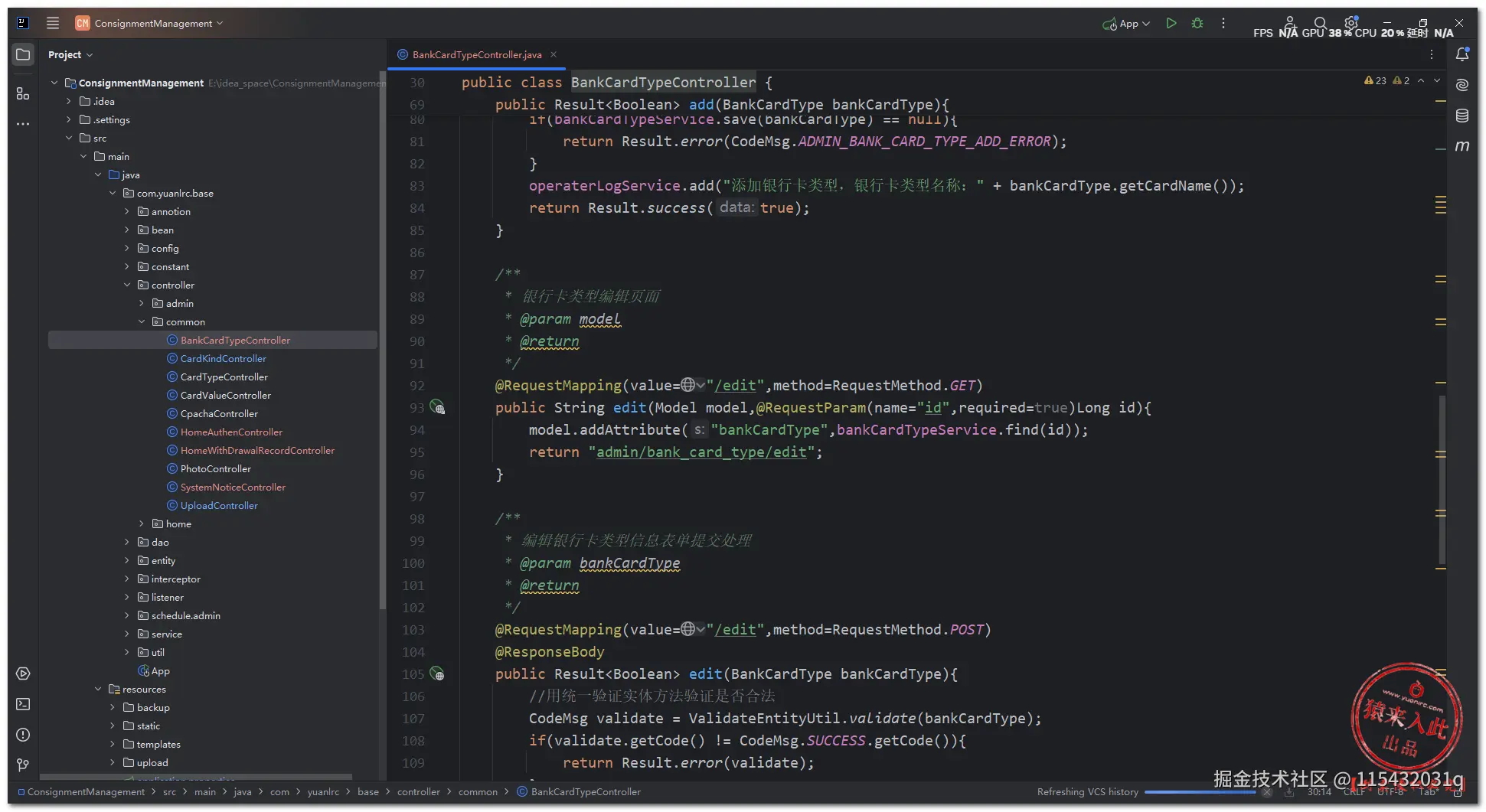Screen dimensions: 1486x812
Task: Expand the admin package
Action: coord(142,303)
